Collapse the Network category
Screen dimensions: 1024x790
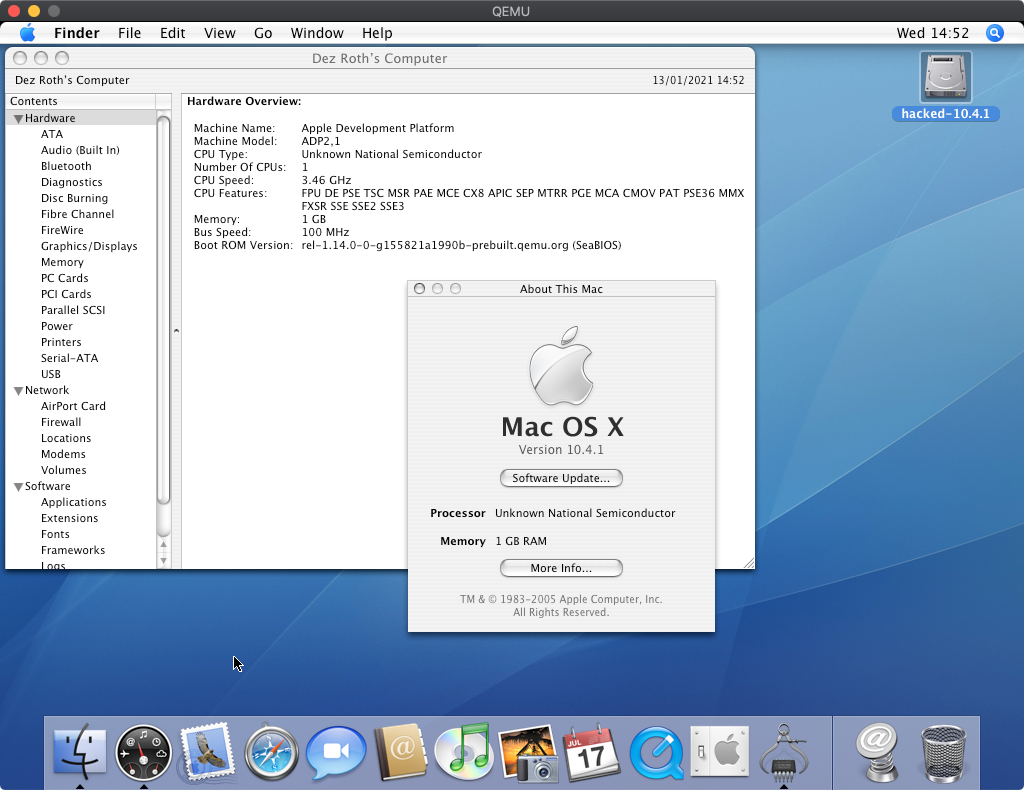(18, 391)
